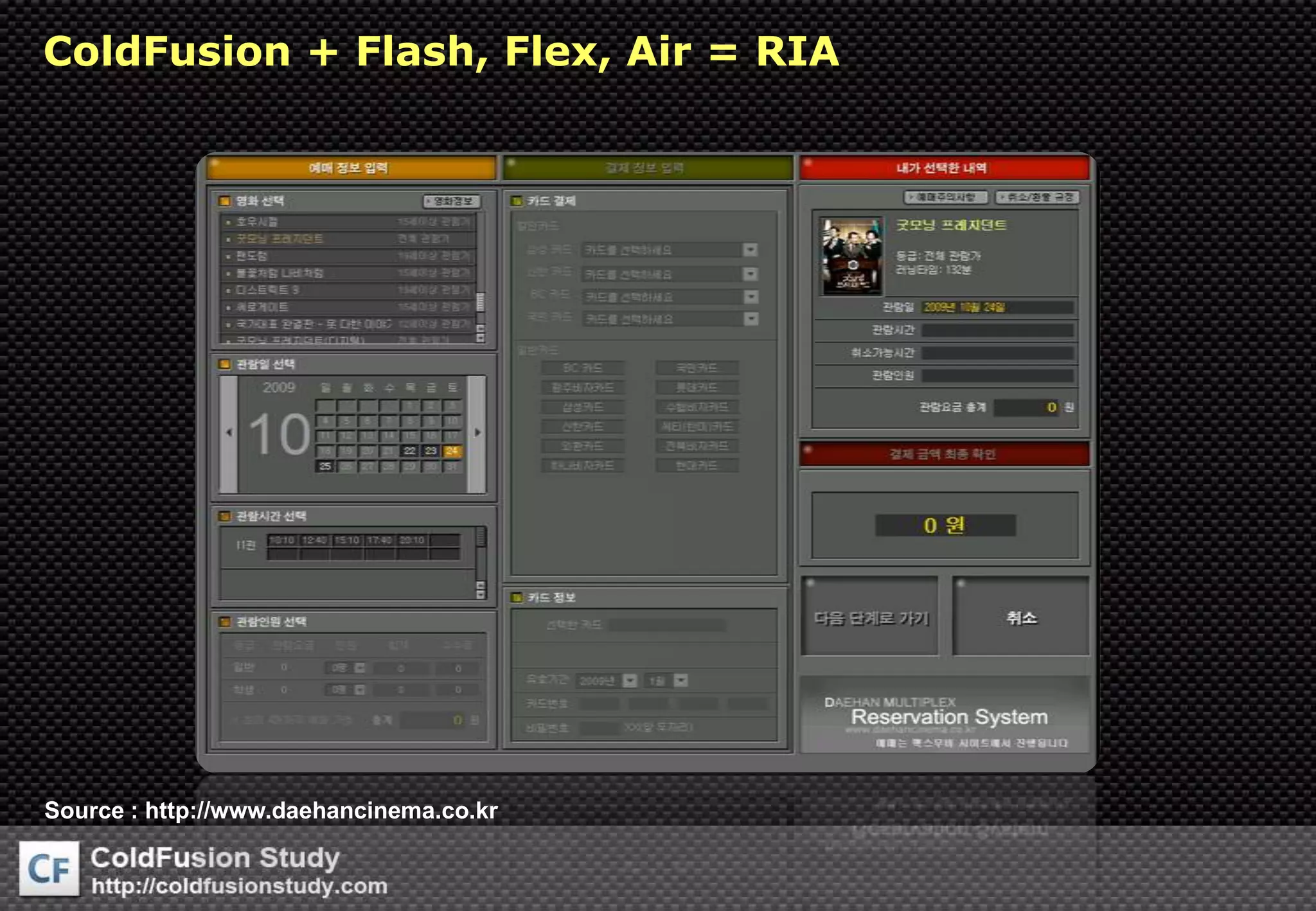Screen dimensions: 1316x911
Task: Click the green icon beside 카드 정보
Action: click(x=516, y=597)
